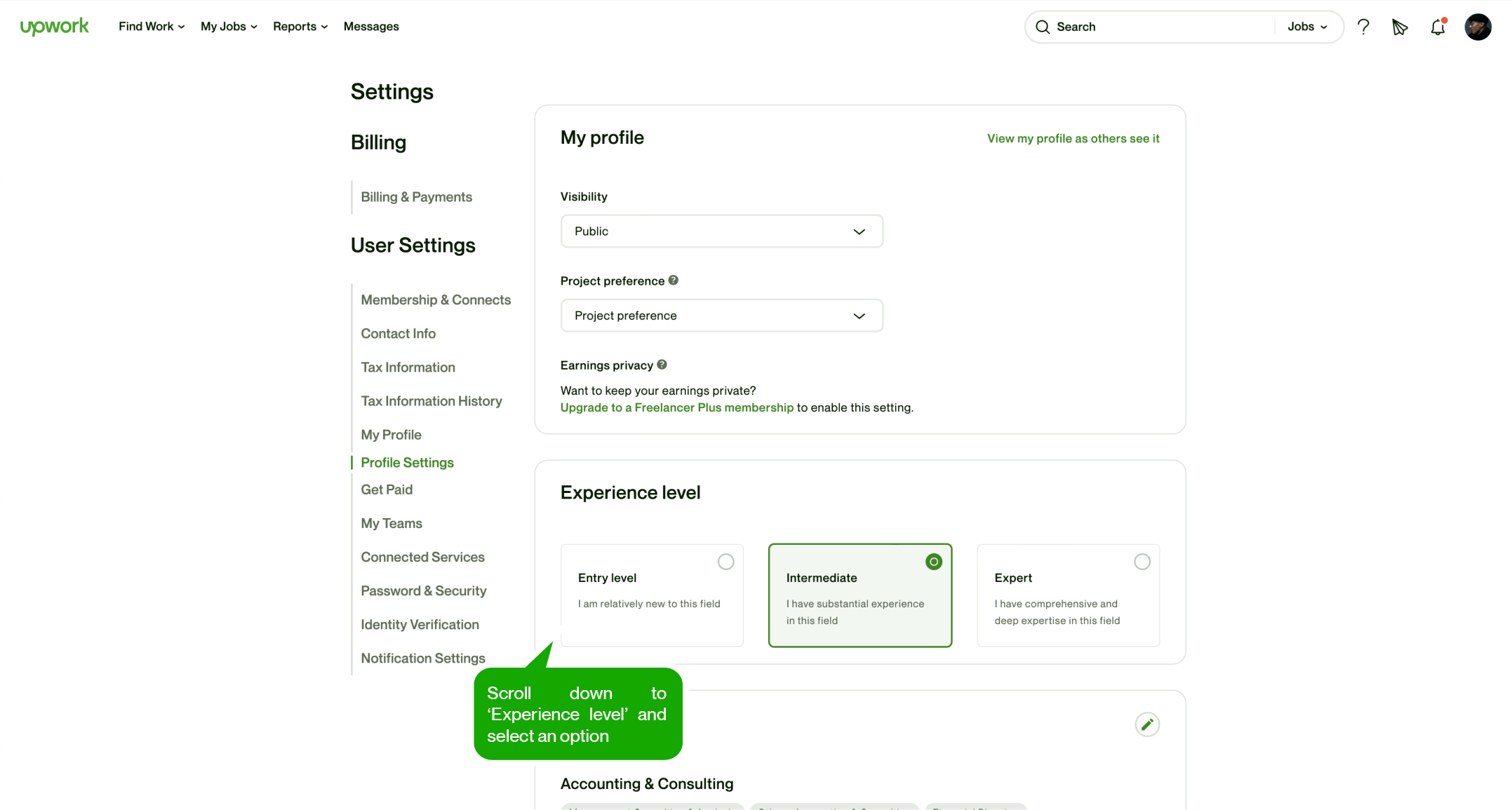Open the help question mark icon
1512x810 pixels.
(x=1363, y=27)
